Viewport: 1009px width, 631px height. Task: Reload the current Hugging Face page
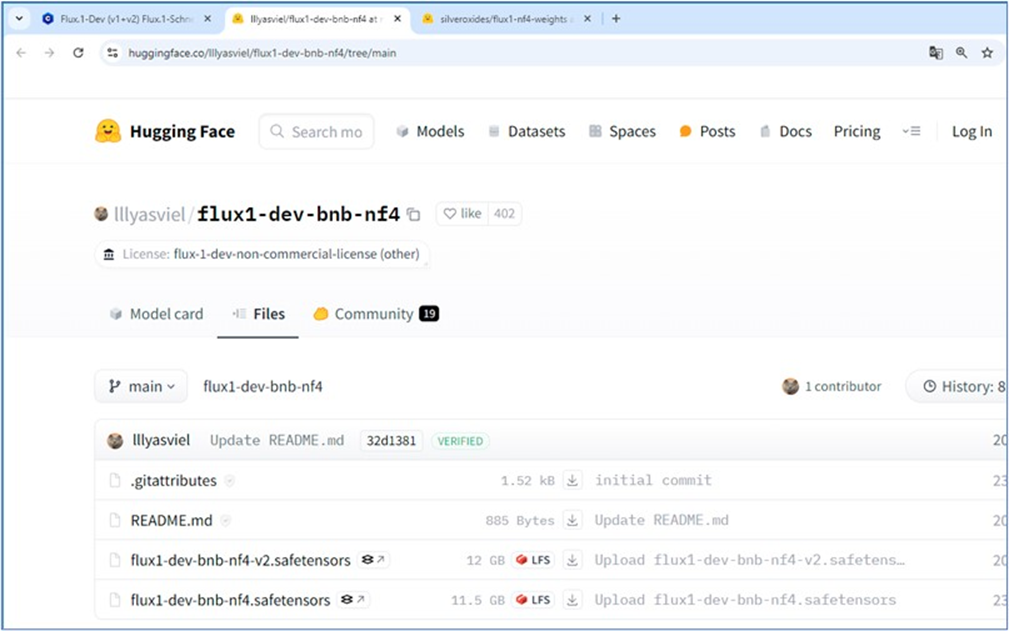pos(78,53)
